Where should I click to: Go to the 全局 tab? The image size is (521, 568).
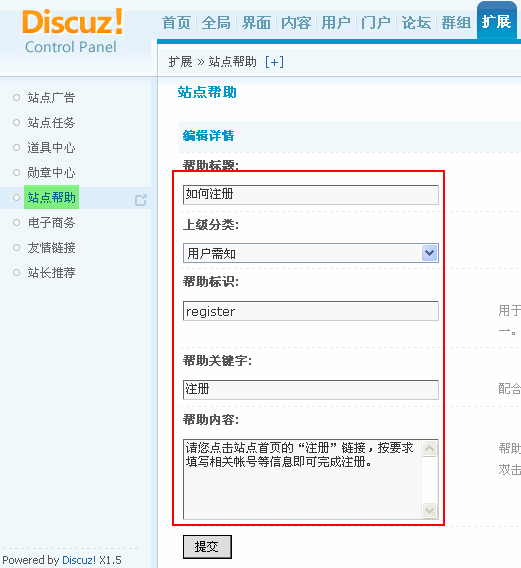click(216, 22)
